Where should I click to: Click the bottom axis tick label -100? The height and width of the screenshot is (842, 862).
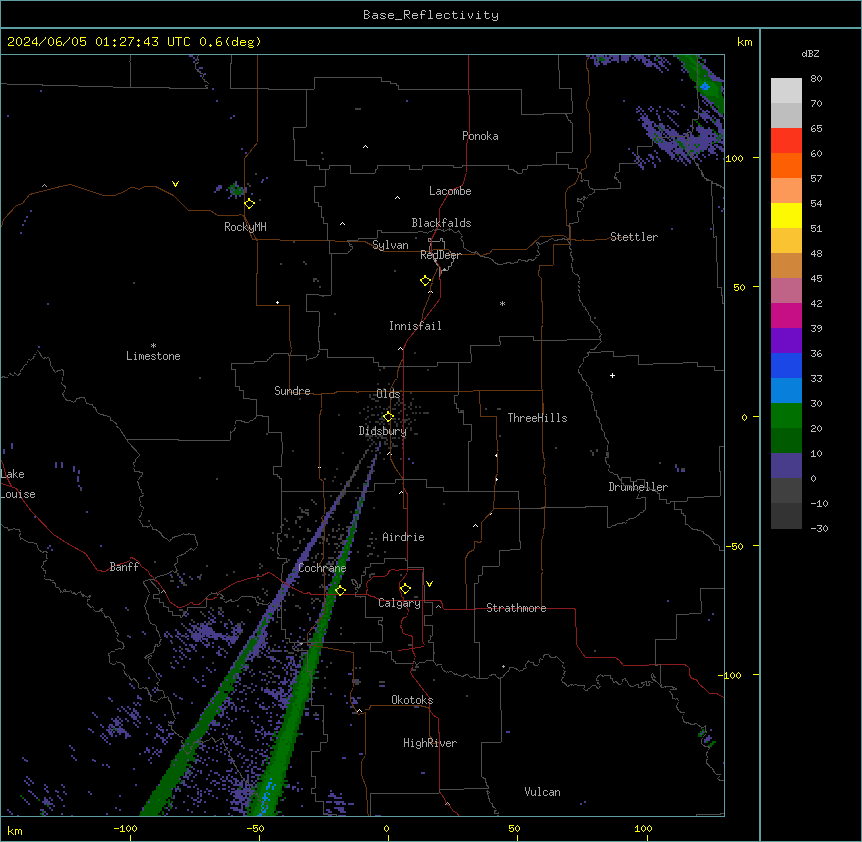point(125,828)
